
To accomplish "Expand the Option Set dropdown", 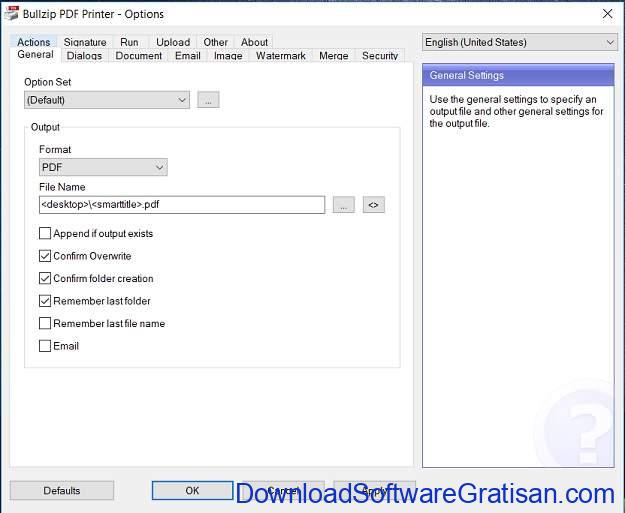I will coord(107,100).
